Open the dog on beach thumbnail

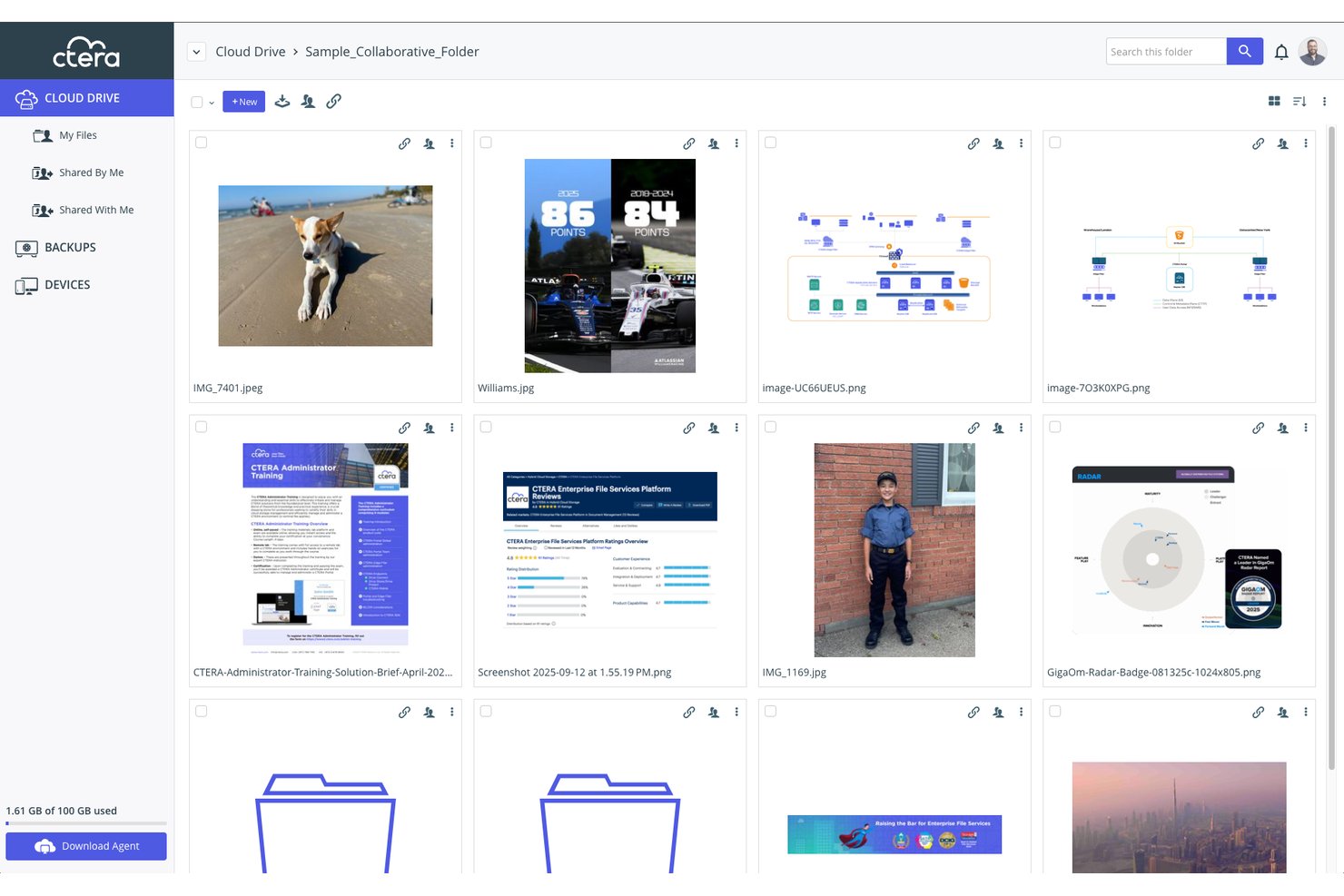point(325,265)
